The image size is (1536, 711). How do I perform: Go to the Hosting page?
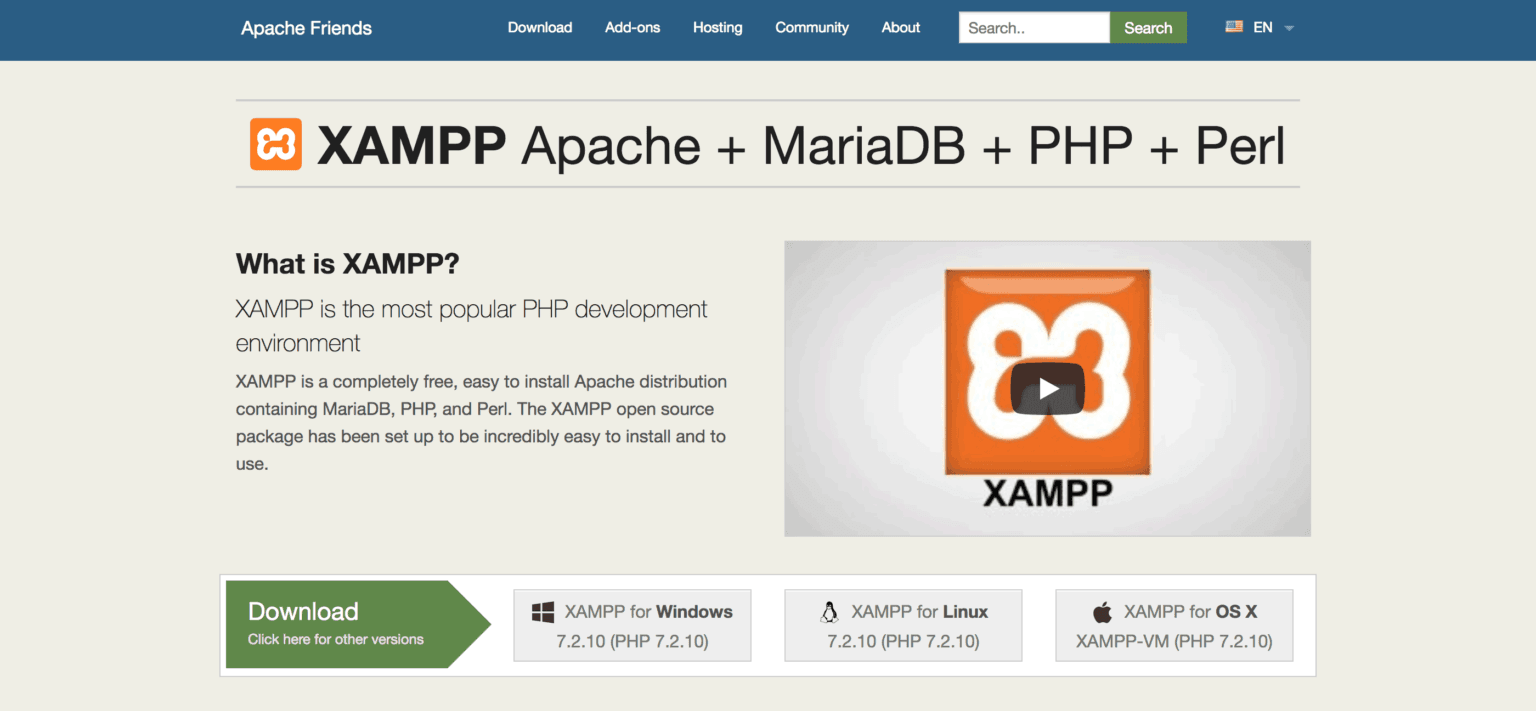717,28
